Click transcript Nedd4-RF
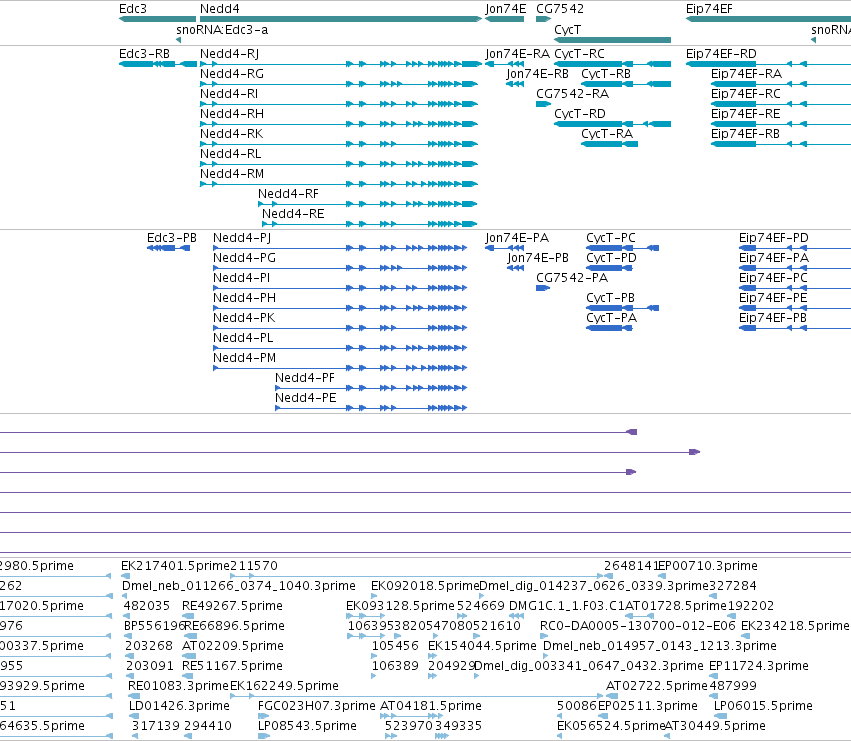This screenshot has height=741, width=851. tap(368, 204)
